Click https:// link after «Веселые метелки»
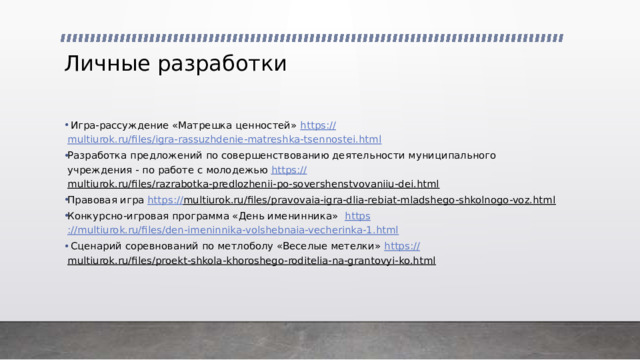This screenshot has height=360, width=640. point(402,246)
